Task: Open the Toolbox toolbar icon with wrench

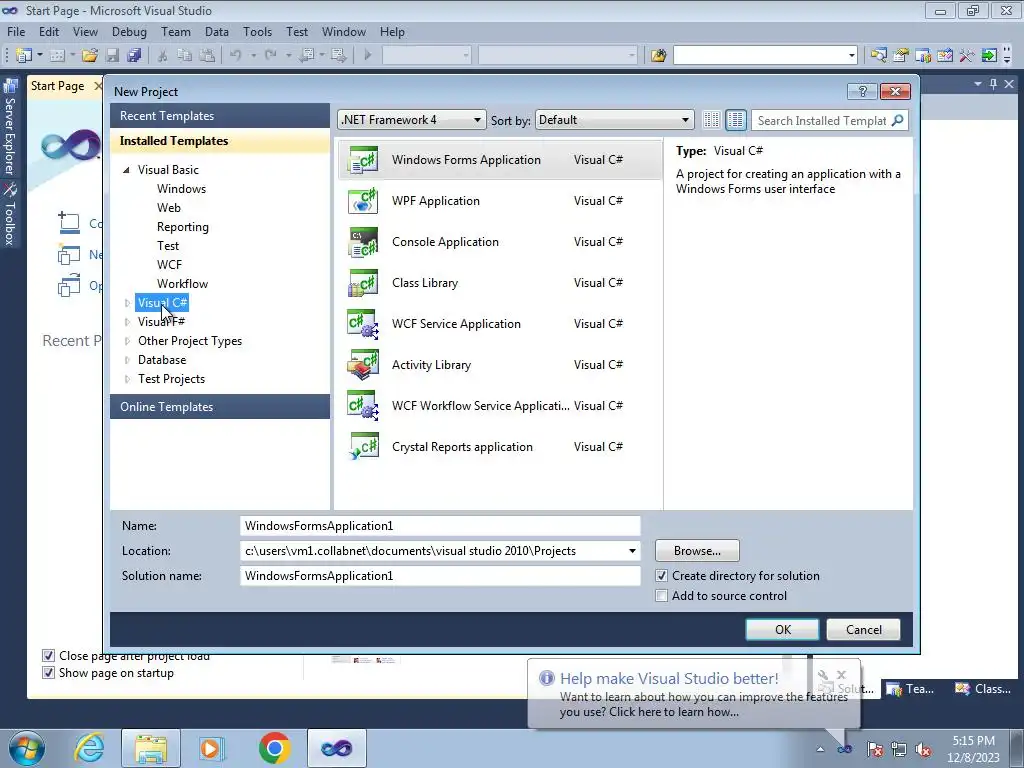Action: 967,56
